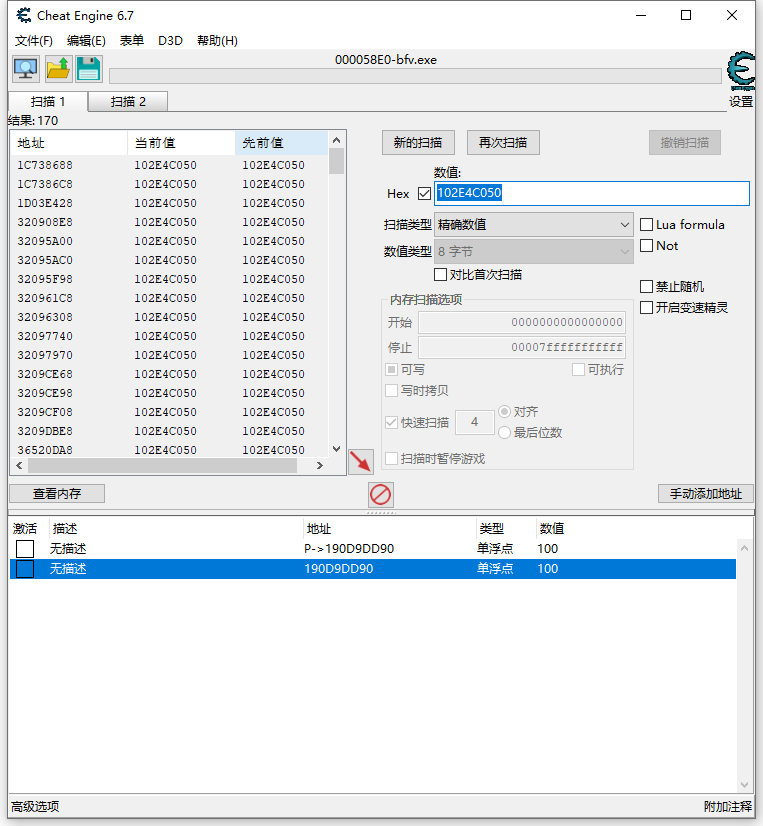The width and height of the screenshot is (763, 826).
Task: Select result address 1C7386C8
Action: point(45,184)
